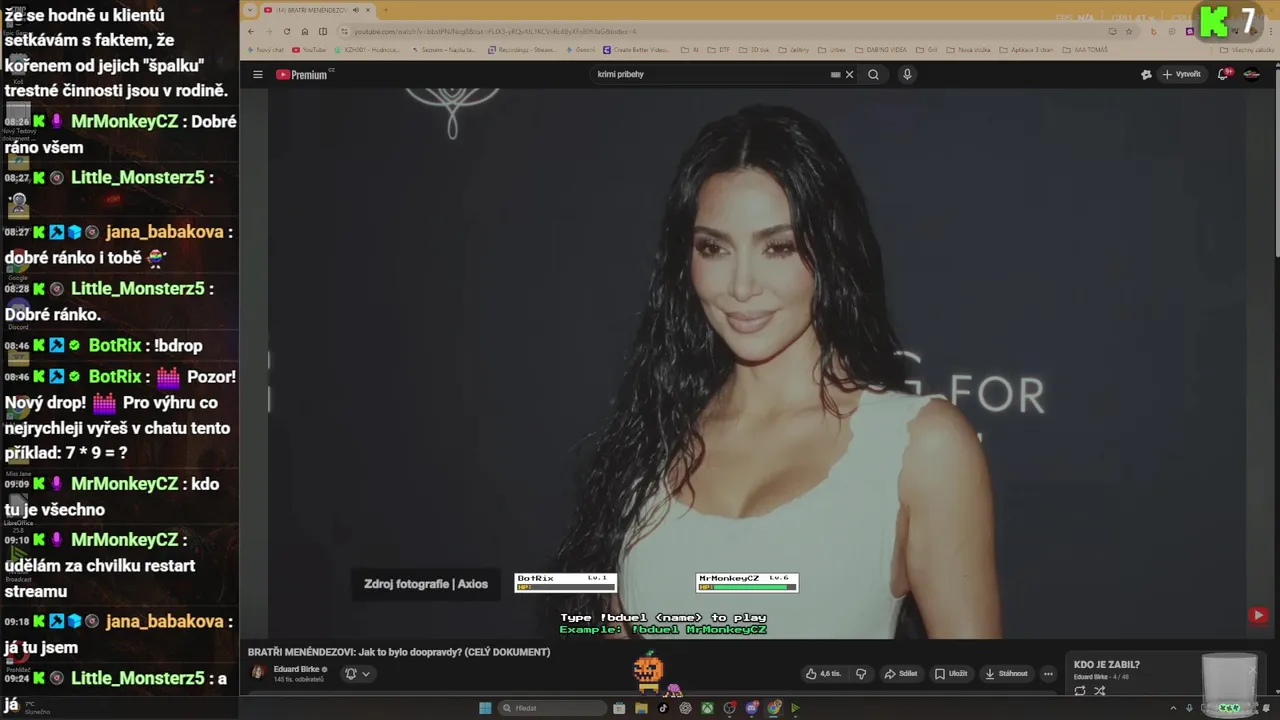This screenshot has width=1280, height=720.
Task: Start voice search with the microphone
Action: point(907,75)
